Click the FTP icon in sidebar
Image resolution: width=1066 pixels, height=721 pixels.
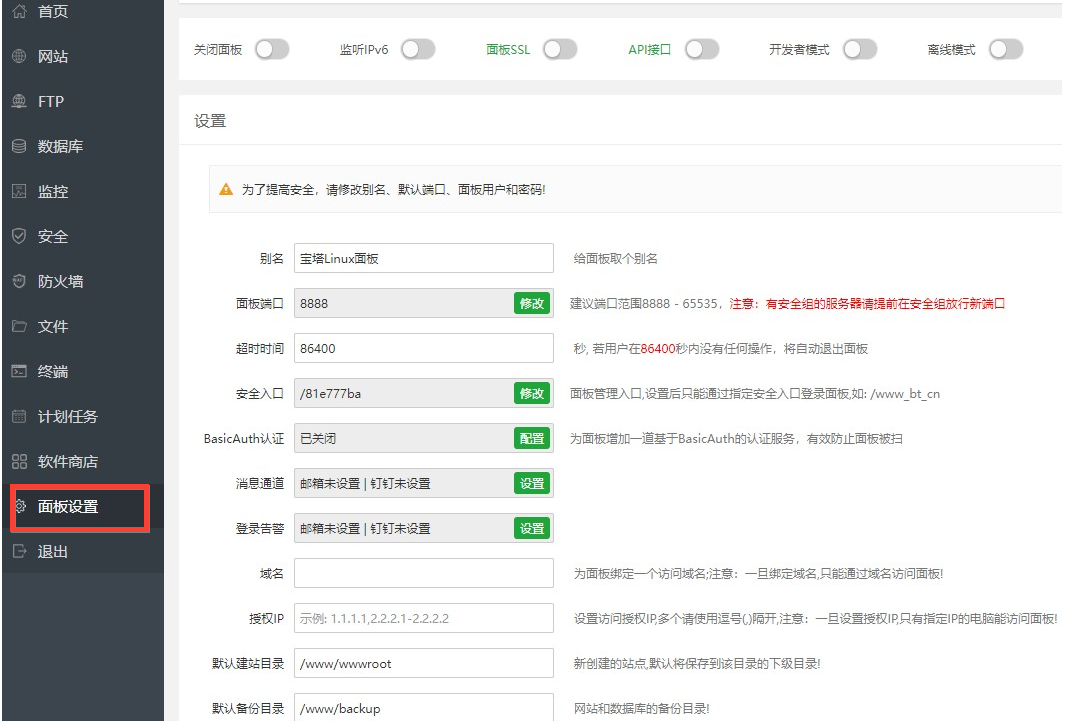[x=19, y=102]
